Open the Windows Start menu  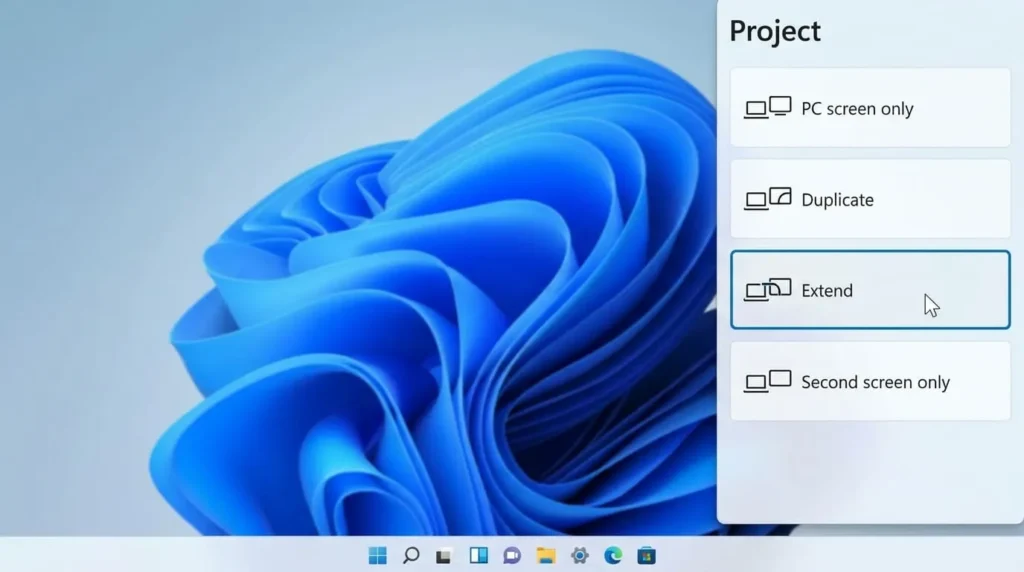point(377,556)
